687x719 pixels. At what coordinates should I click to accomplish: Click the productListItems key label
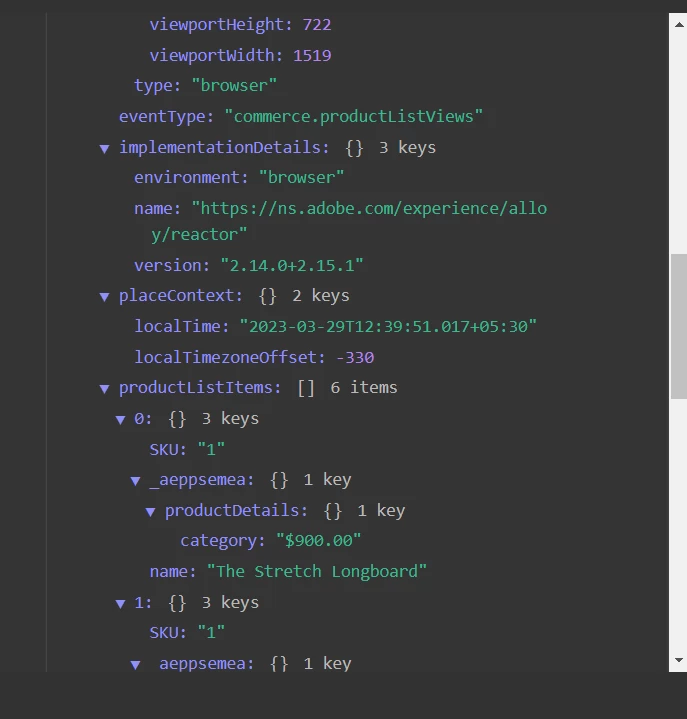coord(200,387)
